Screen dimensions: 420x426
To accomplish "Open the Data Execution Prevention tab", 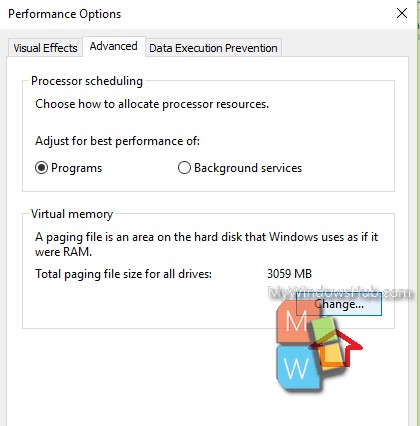I will 213,48.
